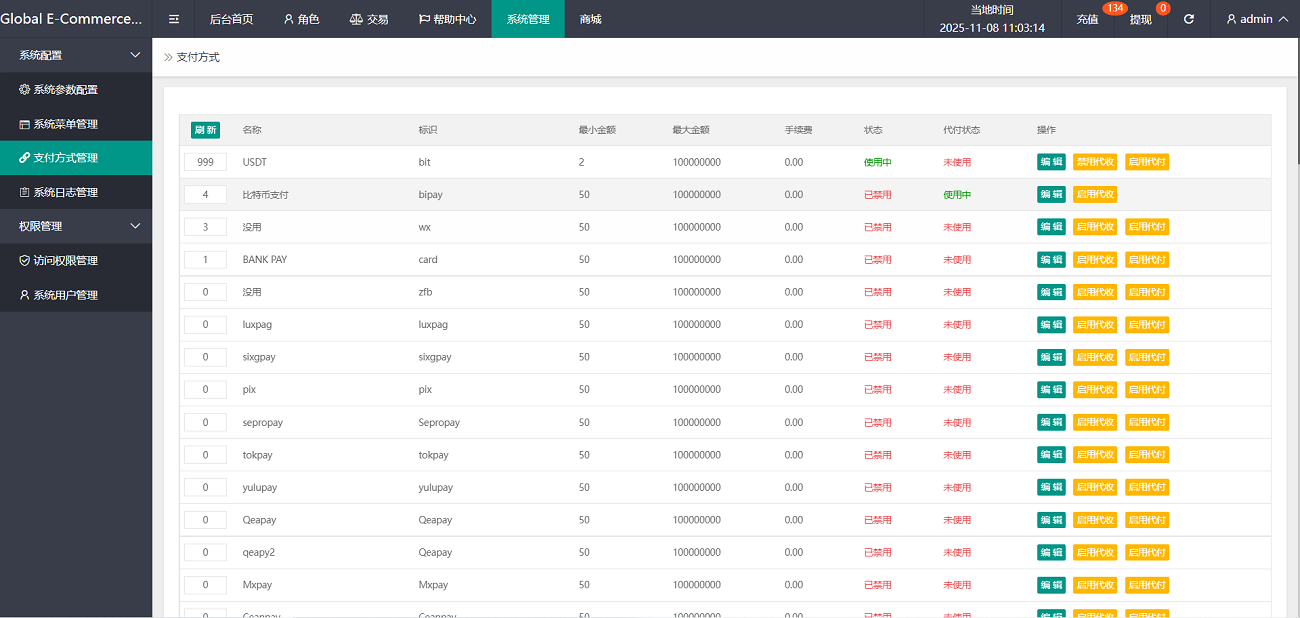
Task: Open 系统参数配置 gear icon item
Action: [x=66, y=90]
